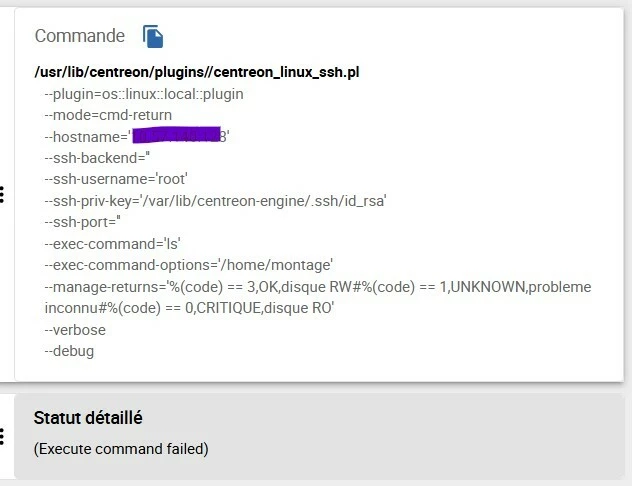Viewport: 632px width, 486px height.
Task: Click the --exec-command-options='/home/montage' line
Action: coord(189,265)
